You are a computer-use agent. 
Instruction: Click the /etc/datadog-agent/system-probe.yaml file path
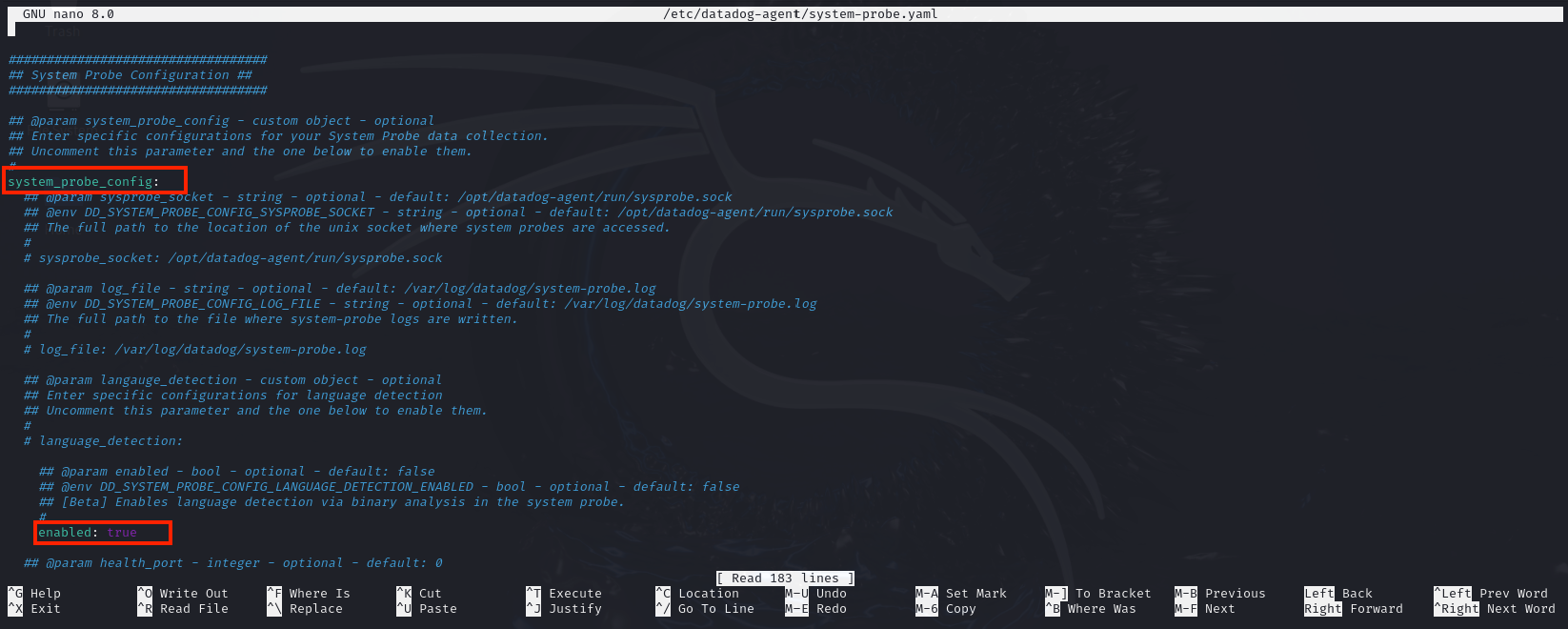point(800,14)
